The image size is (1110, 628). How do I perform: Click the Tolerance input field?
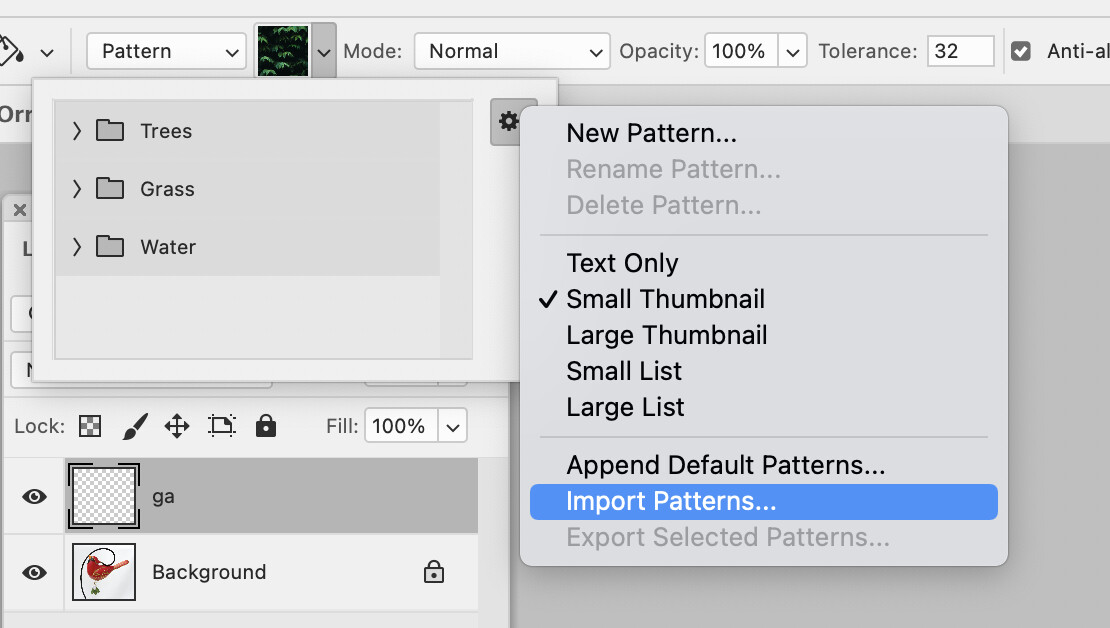pyautogui.click(x=961, y=51)
